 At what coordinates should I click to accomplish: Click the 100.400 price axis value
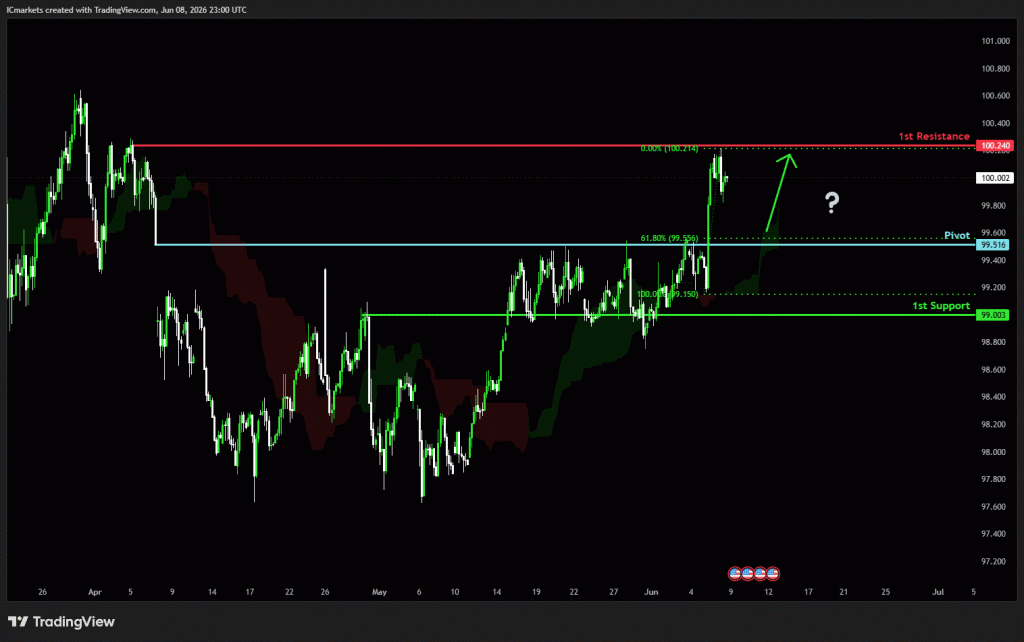(995, 123)
